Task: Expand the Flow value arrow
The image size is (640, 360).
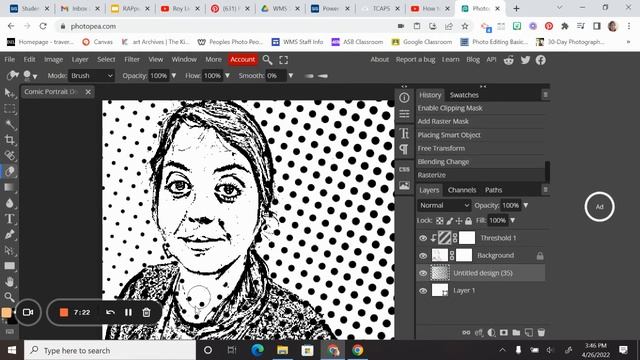Action: (227, 76)
